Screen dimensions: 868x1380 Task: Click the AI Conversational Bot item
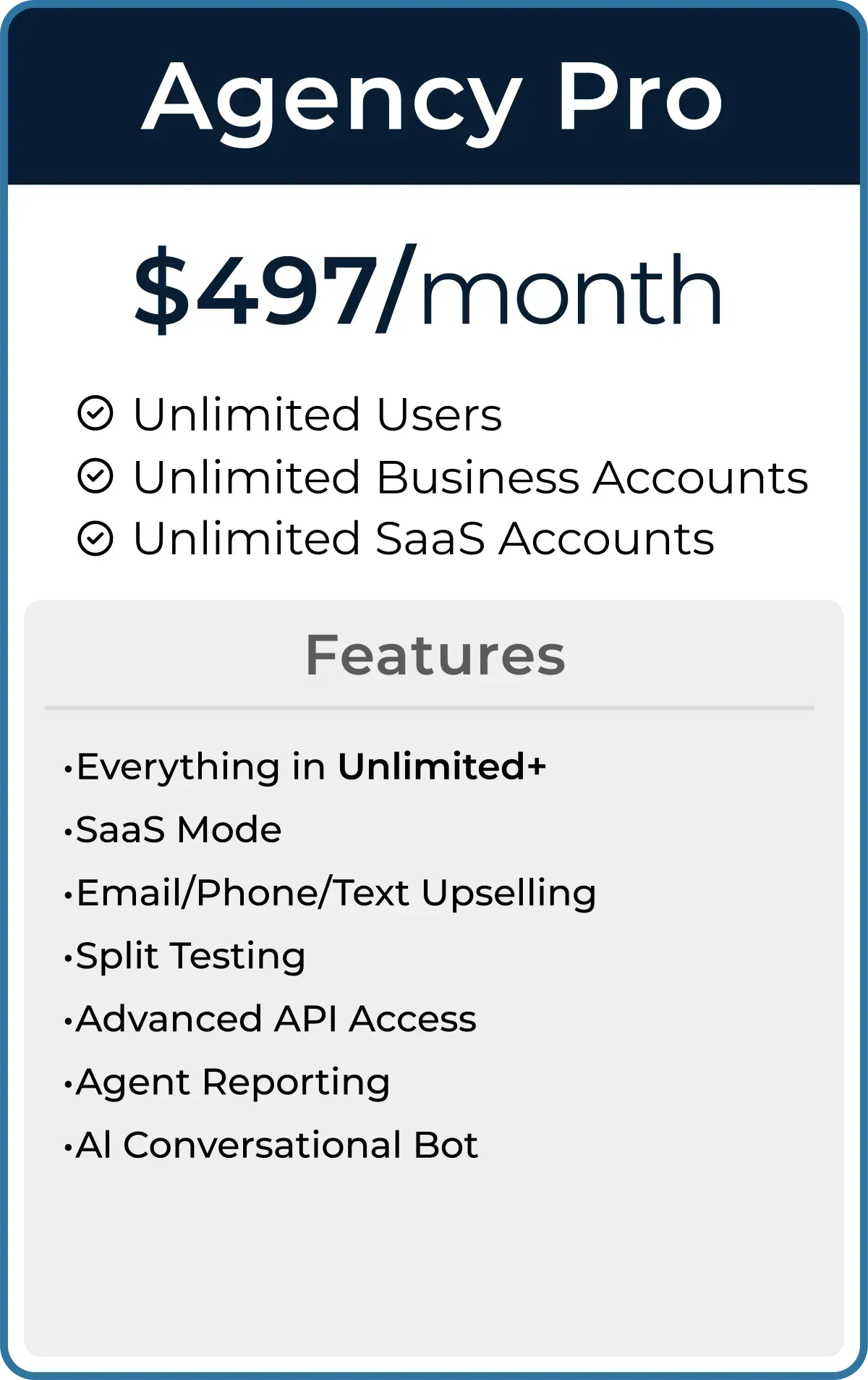pos(271,1145)
